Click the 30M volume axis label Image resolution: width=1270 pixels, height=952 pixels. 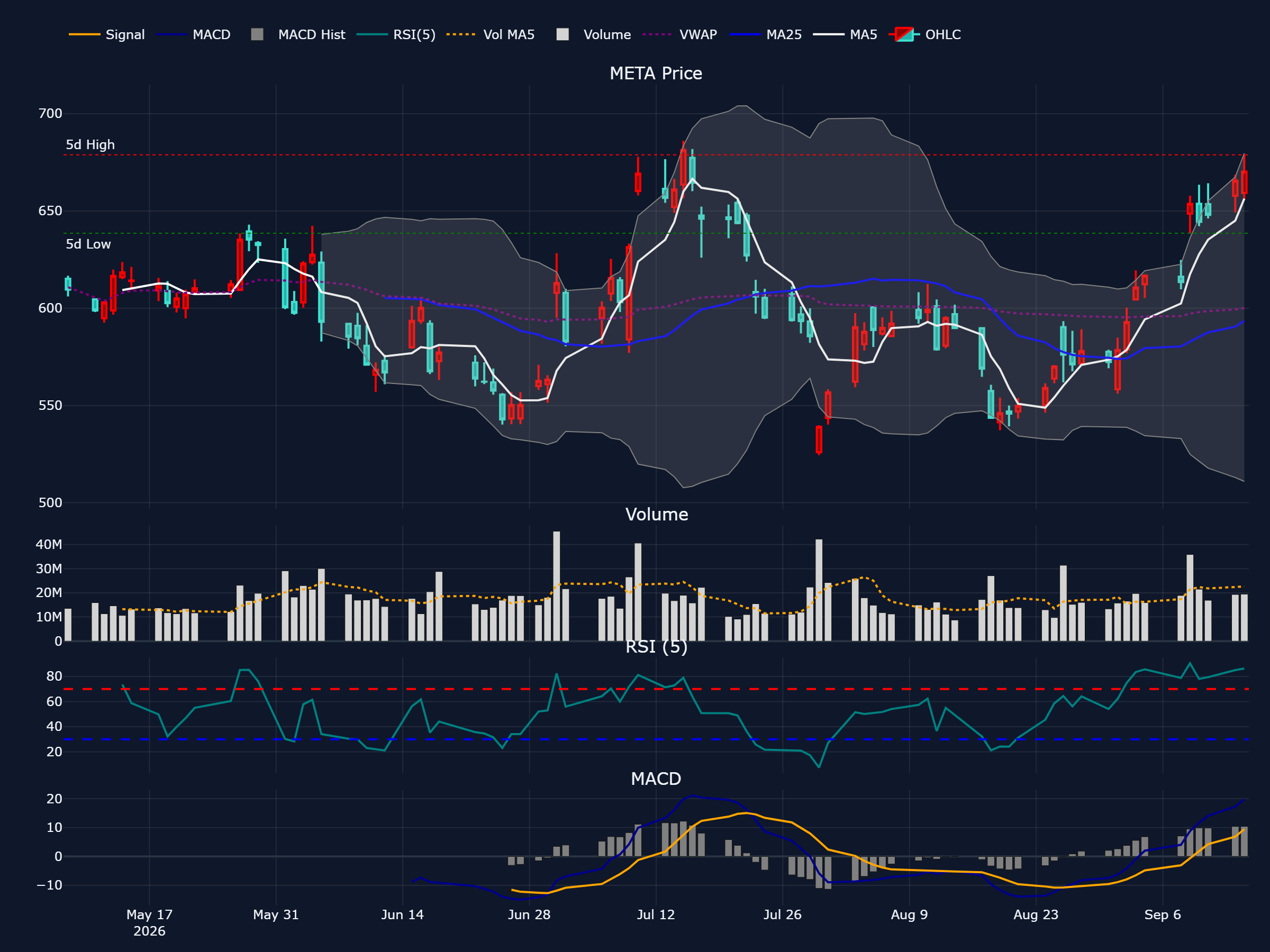(x=49, y=569)
